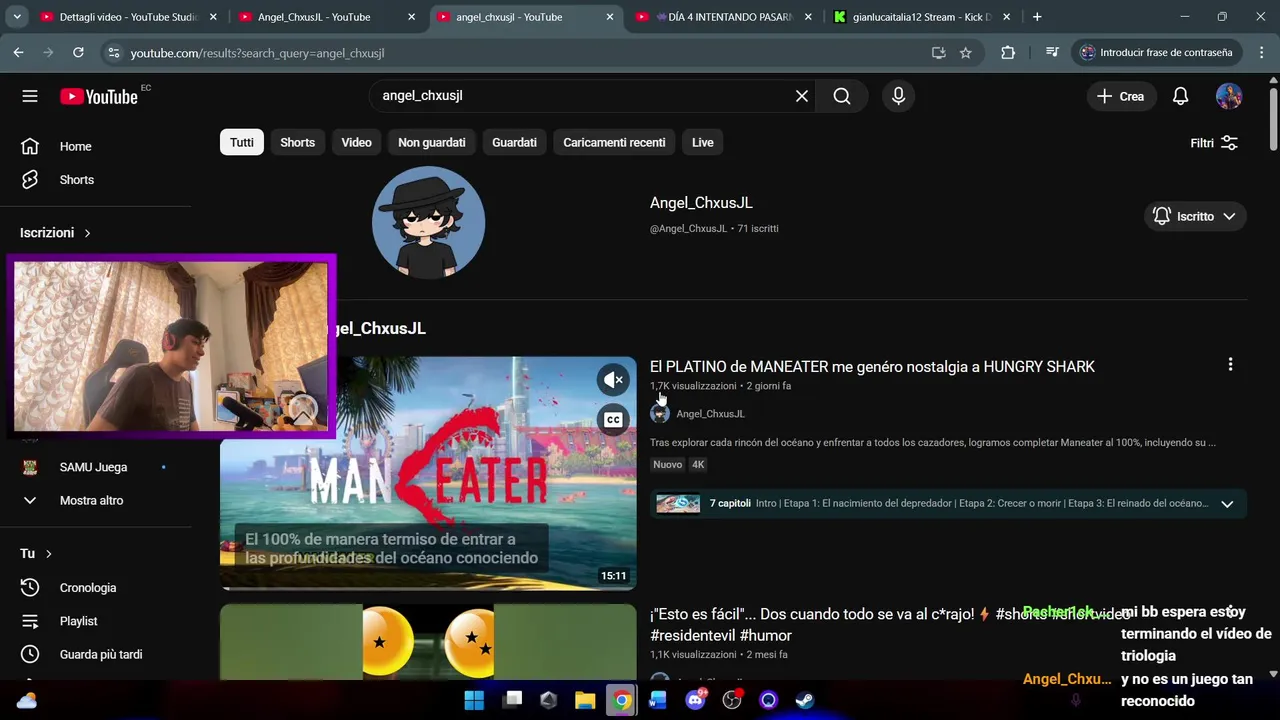Open a new browser tab
The width and height of the screenshot is (1280, 720).
click(x=1037, y=17)
